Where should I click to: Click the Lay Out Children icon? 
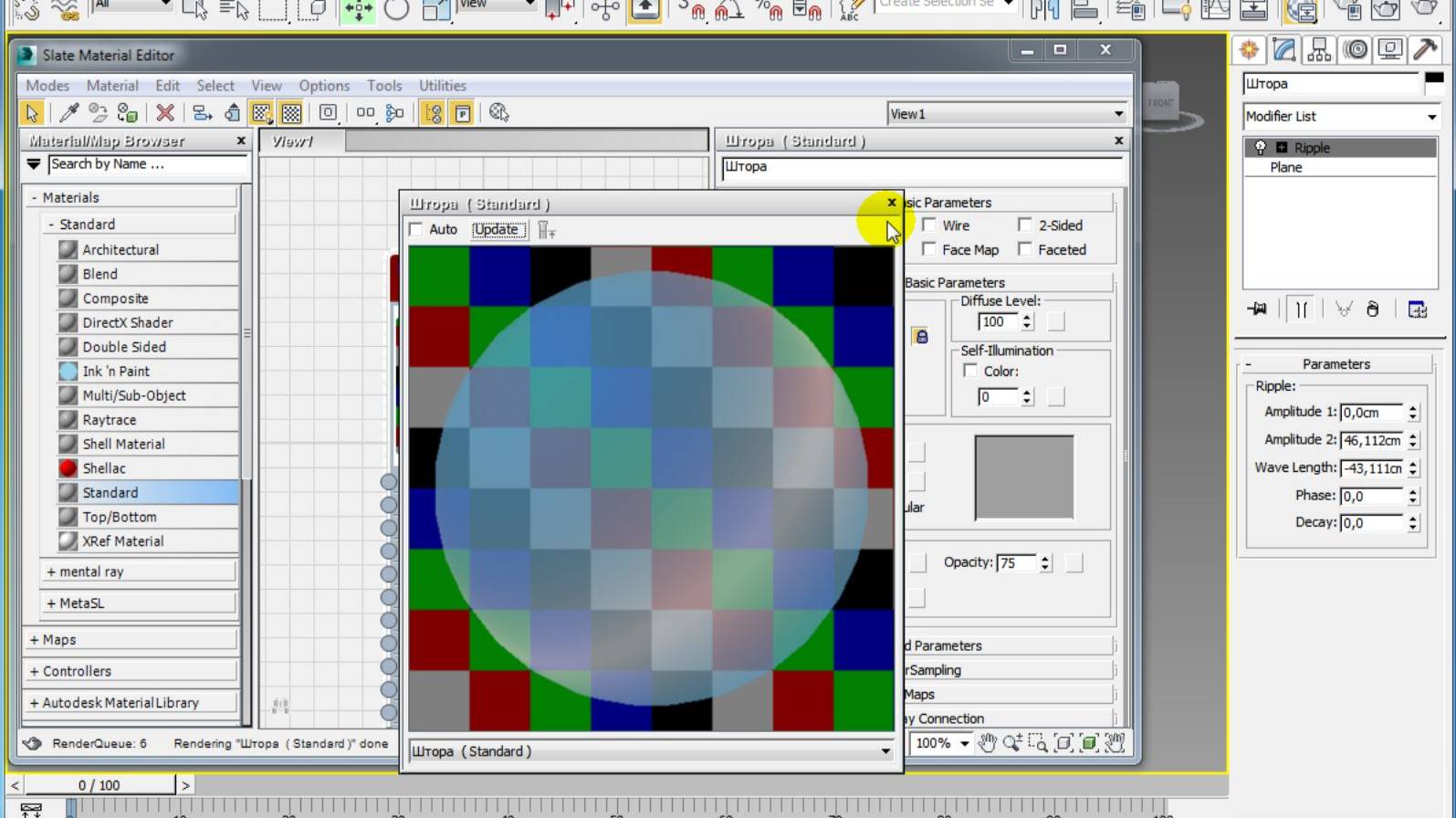click(394, 113)
